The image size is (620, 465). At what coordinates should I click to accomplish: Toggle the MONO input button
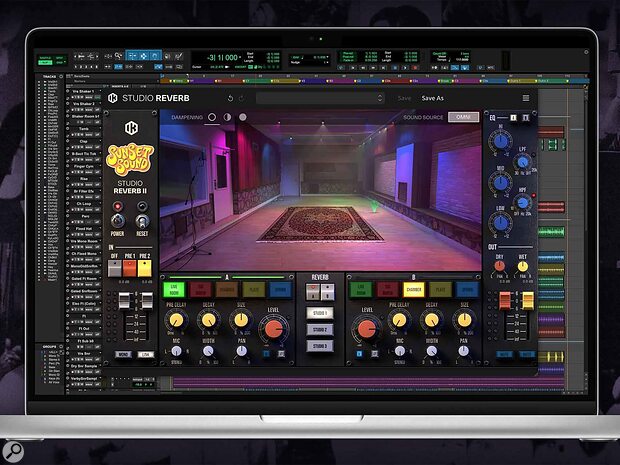123,354
